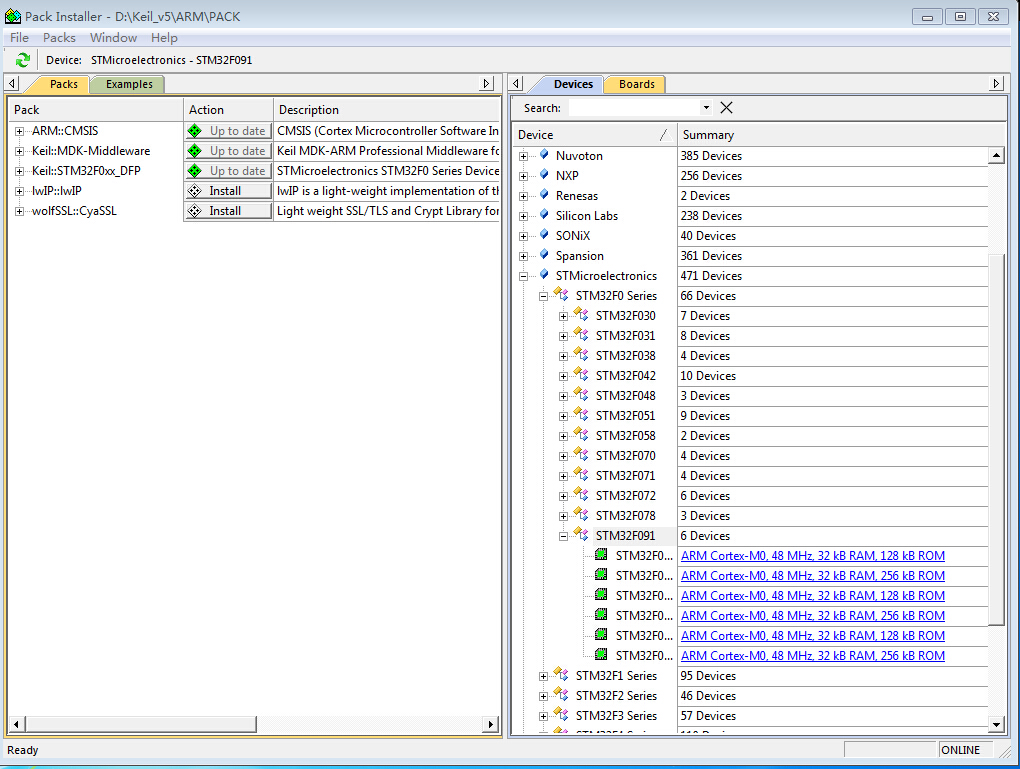This screenshot has height=769, width=1020.
Task: Click the green diamond icon for Keil::MDK-Middleware
Action: [195, 151]
